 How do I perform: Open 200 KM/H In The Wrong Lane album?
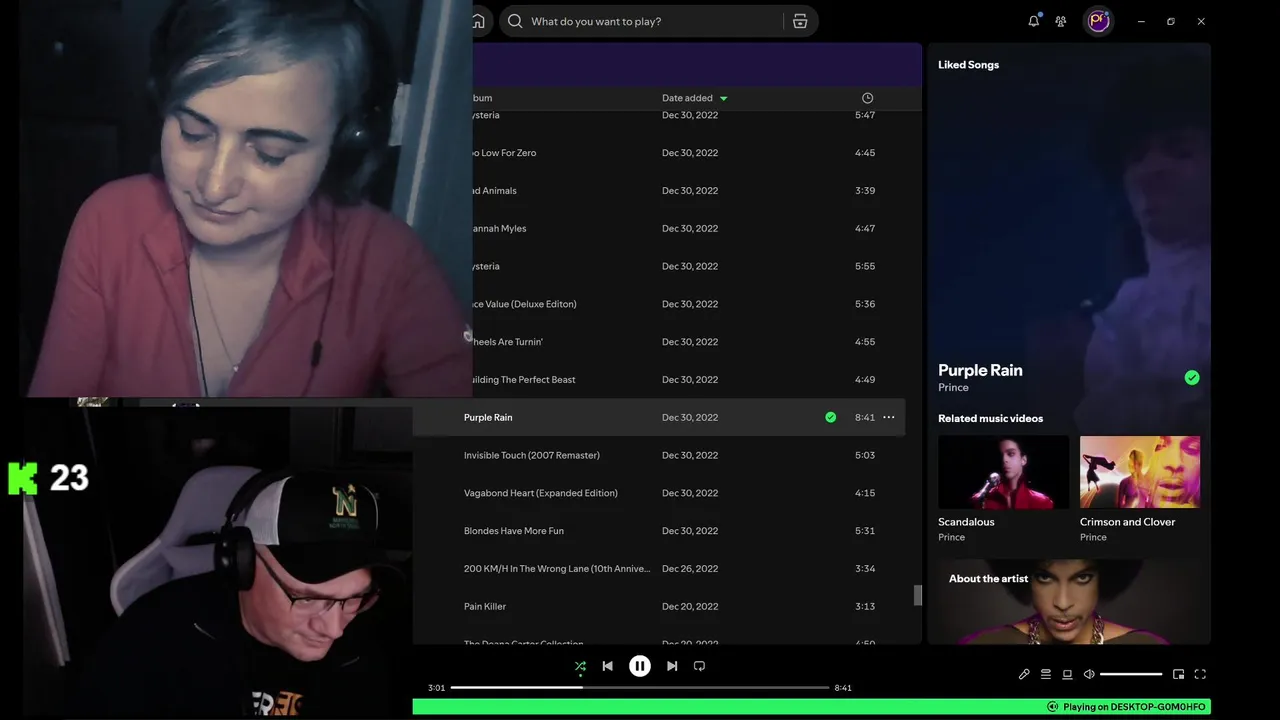[557, 569]
